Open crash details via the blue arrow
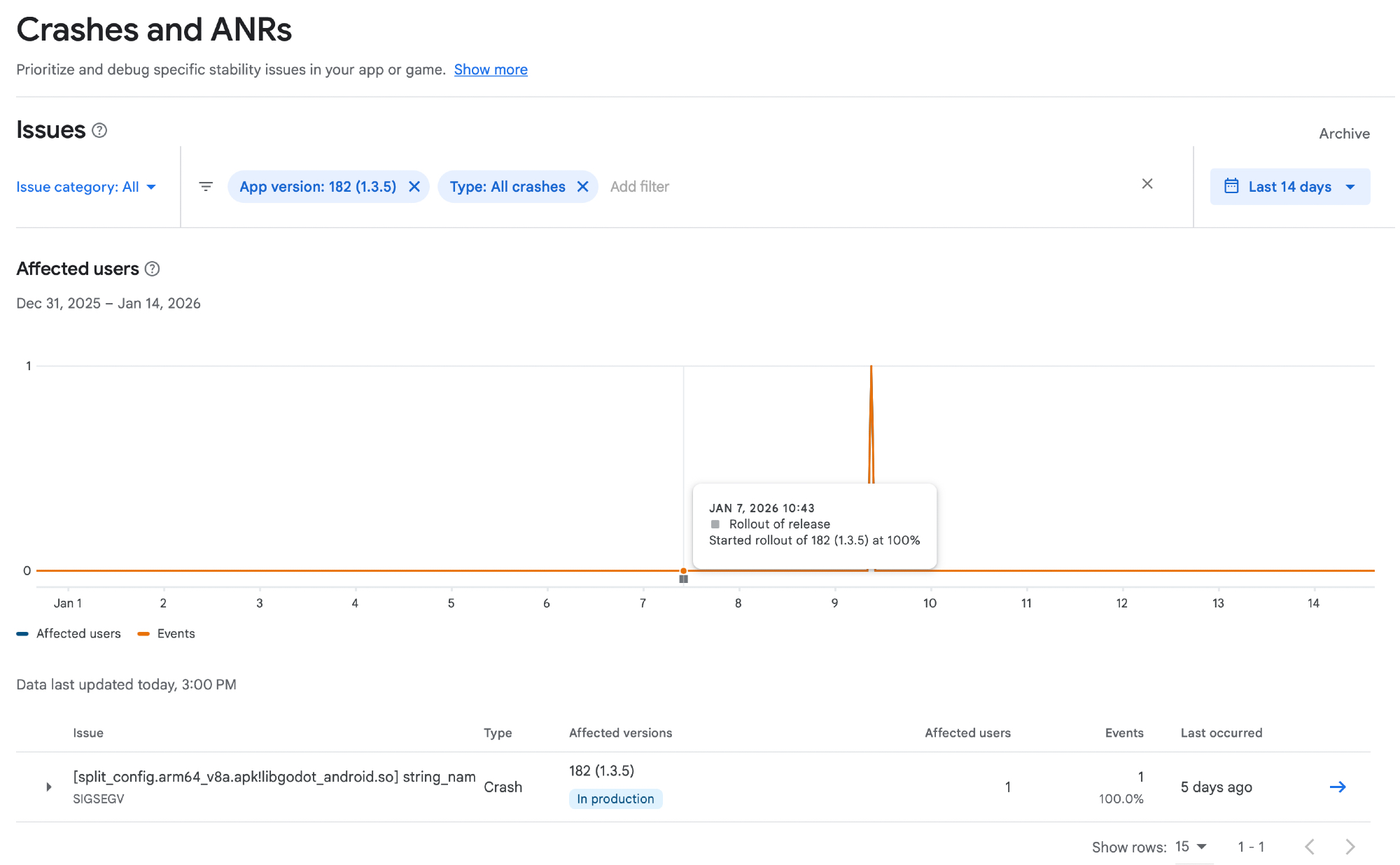 click(1338, 787)
